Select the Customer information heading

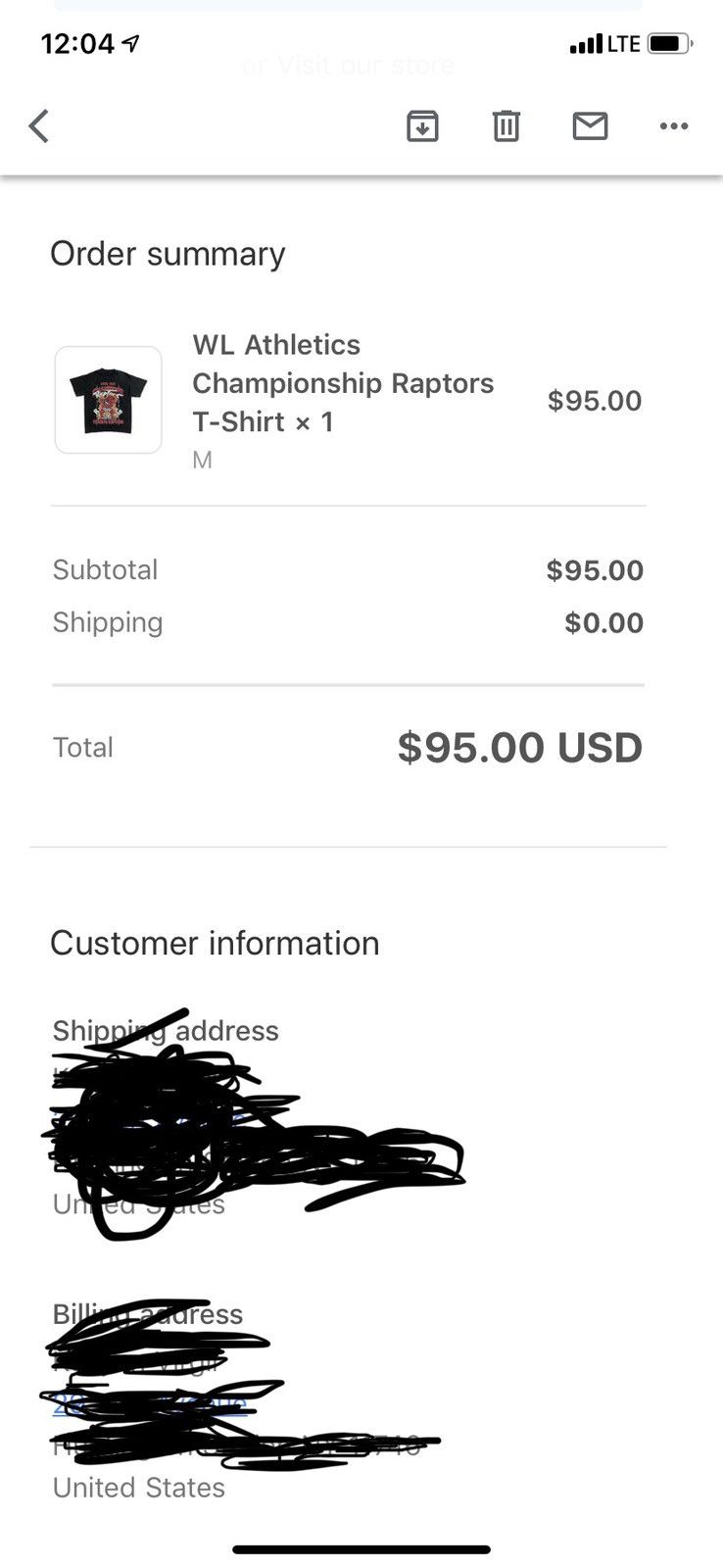pyautogui.click(x=215, y=943)
